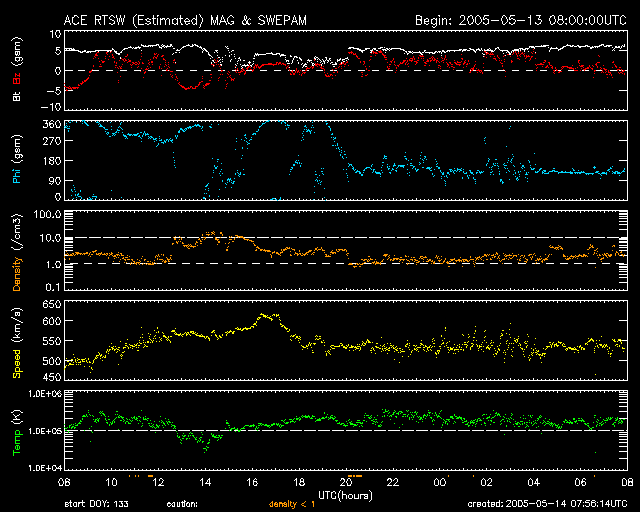Click the 'Begin: 2005-05-13 08:00:00UTC' text
Screen dimensions: 640x512
click(x=521, y=20)
